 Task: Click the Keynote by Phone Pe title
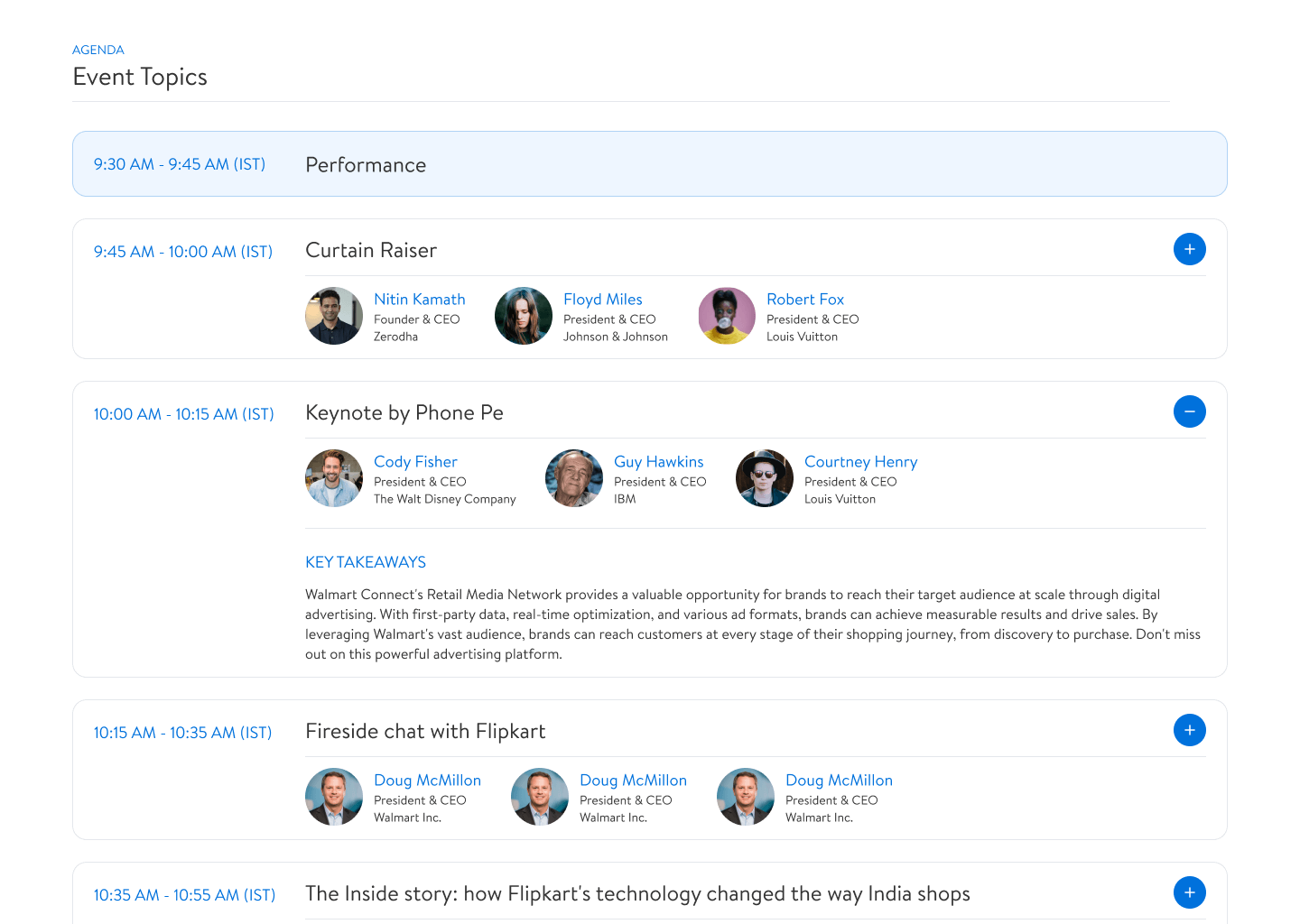(404, 413)
